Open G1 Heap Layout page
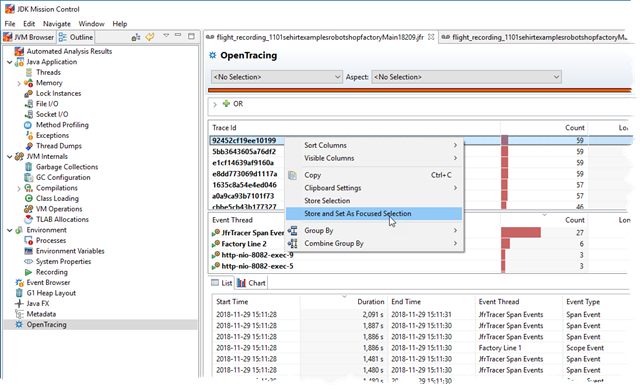 [51, 293]
